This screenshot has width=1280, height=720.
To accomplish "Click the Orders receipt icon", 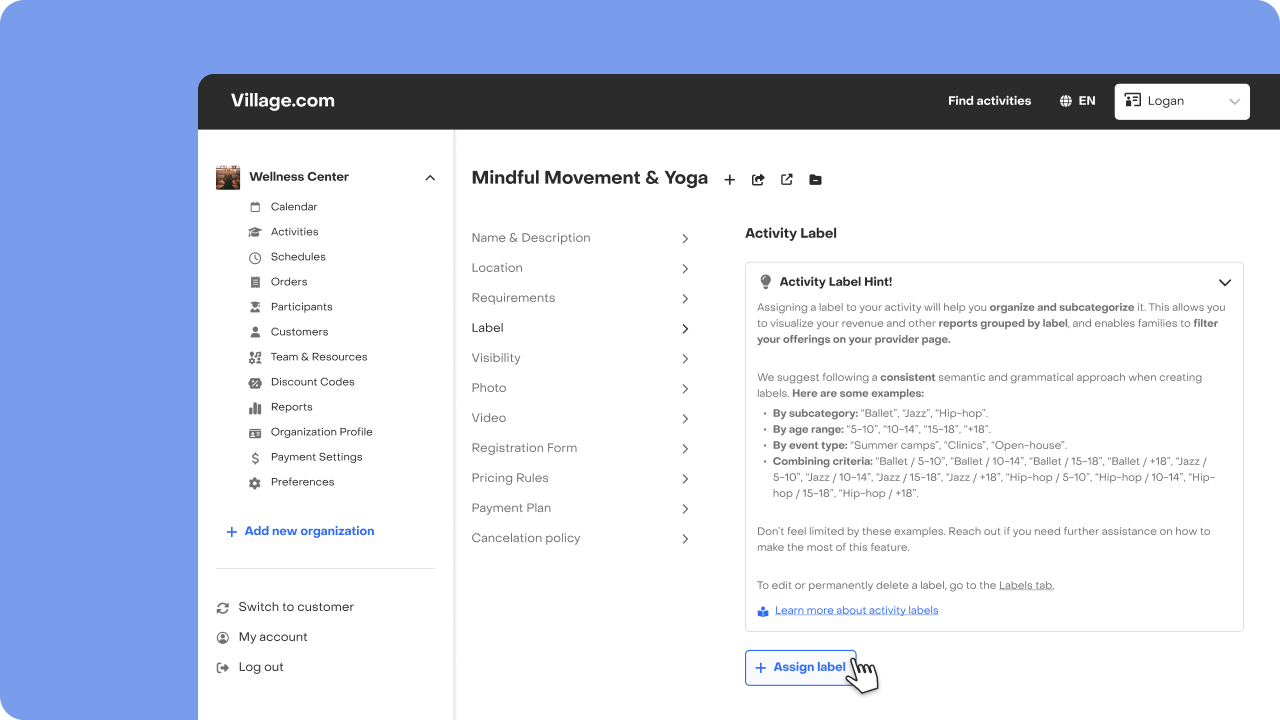I will point(255,282).
